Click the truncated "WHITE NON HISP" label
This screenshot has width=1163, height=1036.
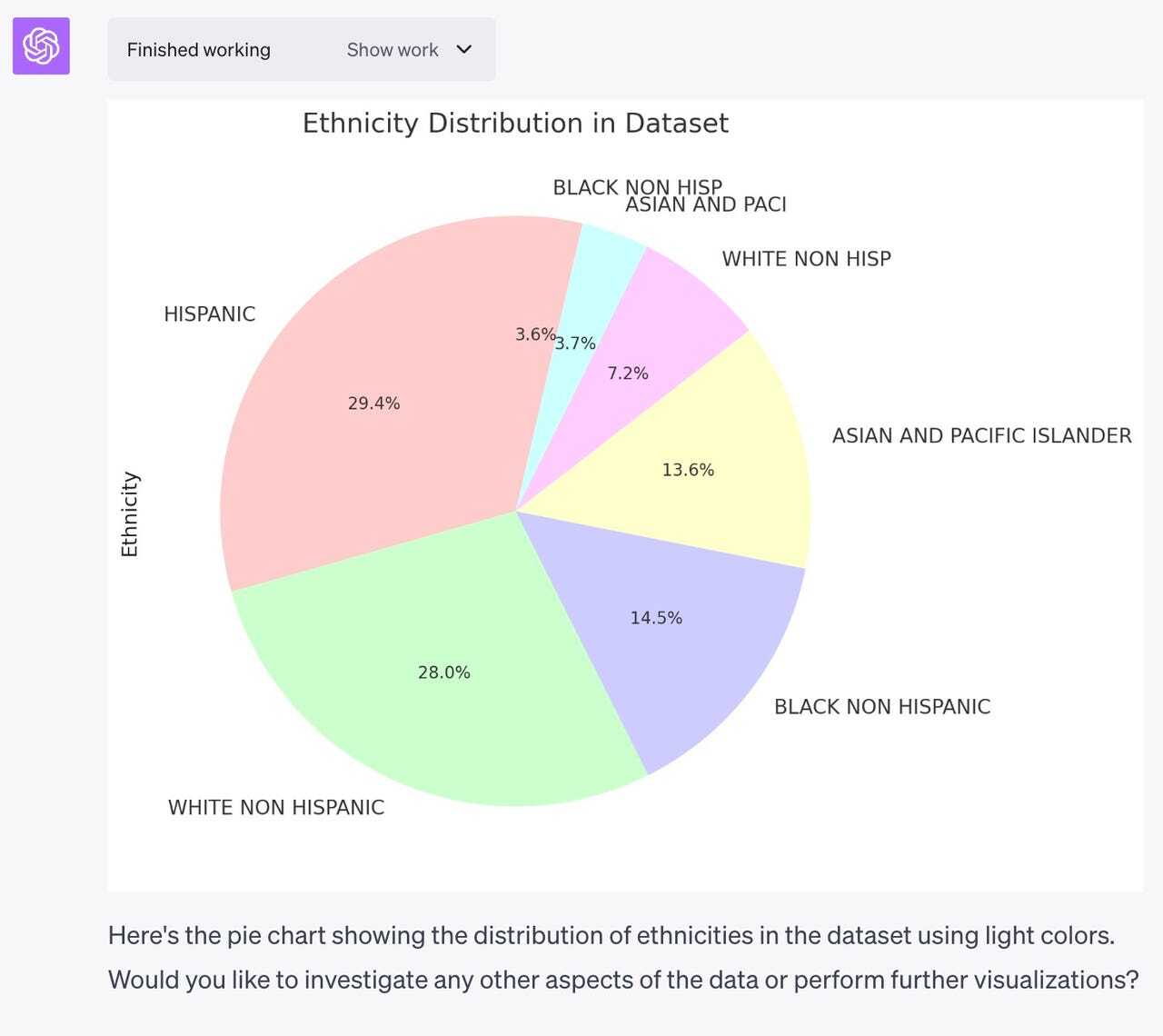[806, 259]
